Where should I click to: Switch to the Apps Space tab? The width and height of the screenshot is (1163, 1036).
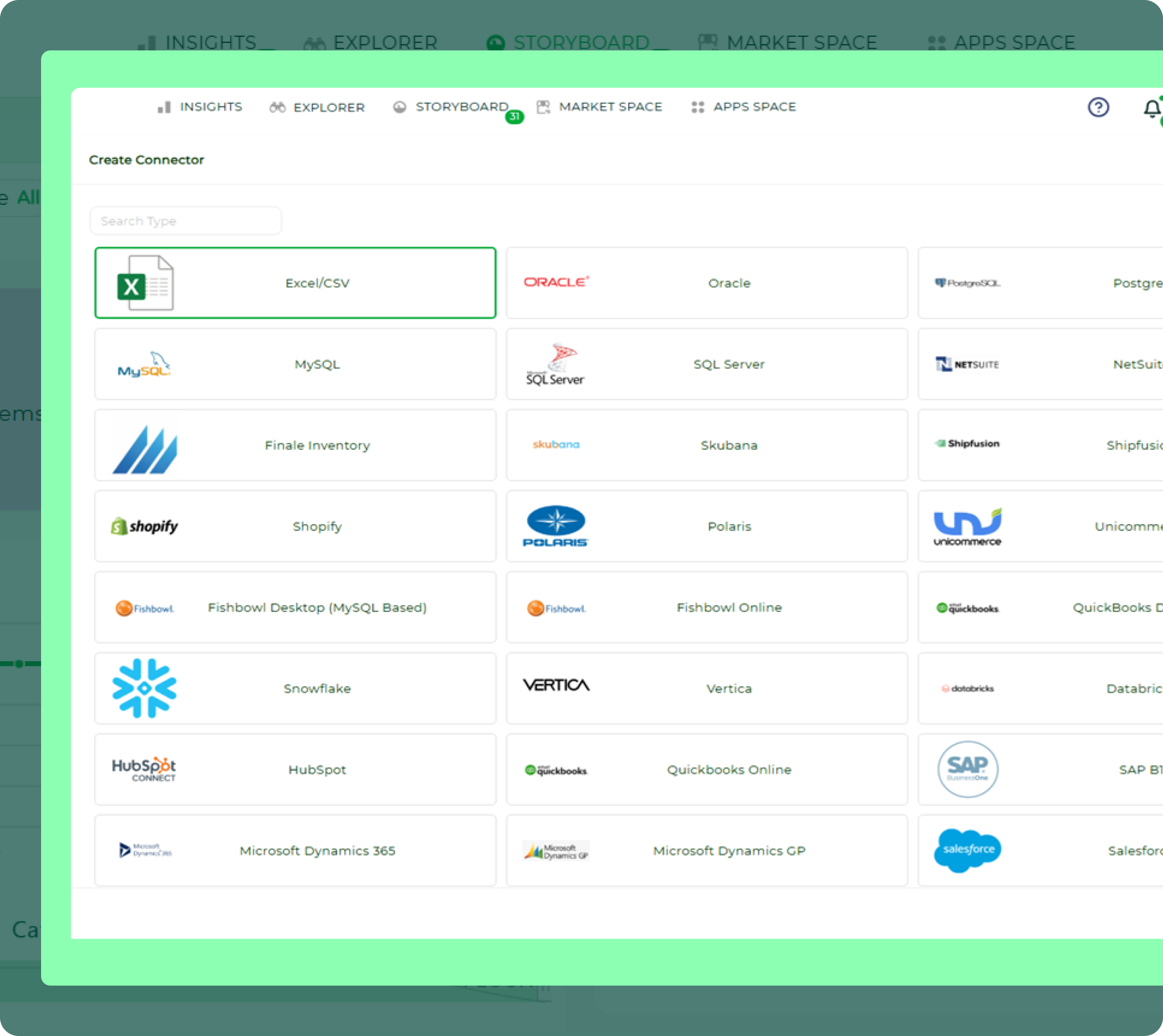743,106
